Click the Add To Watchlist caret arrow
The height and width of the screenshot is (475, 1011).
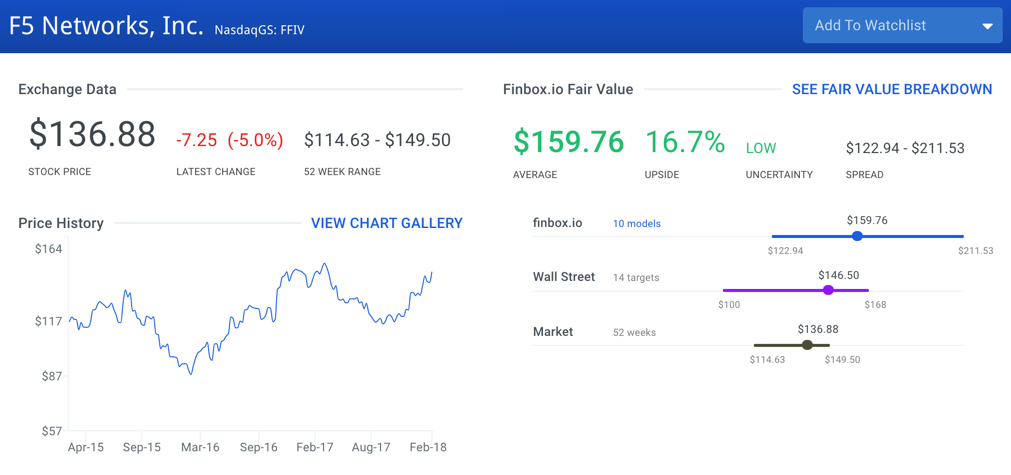point(987,26)
